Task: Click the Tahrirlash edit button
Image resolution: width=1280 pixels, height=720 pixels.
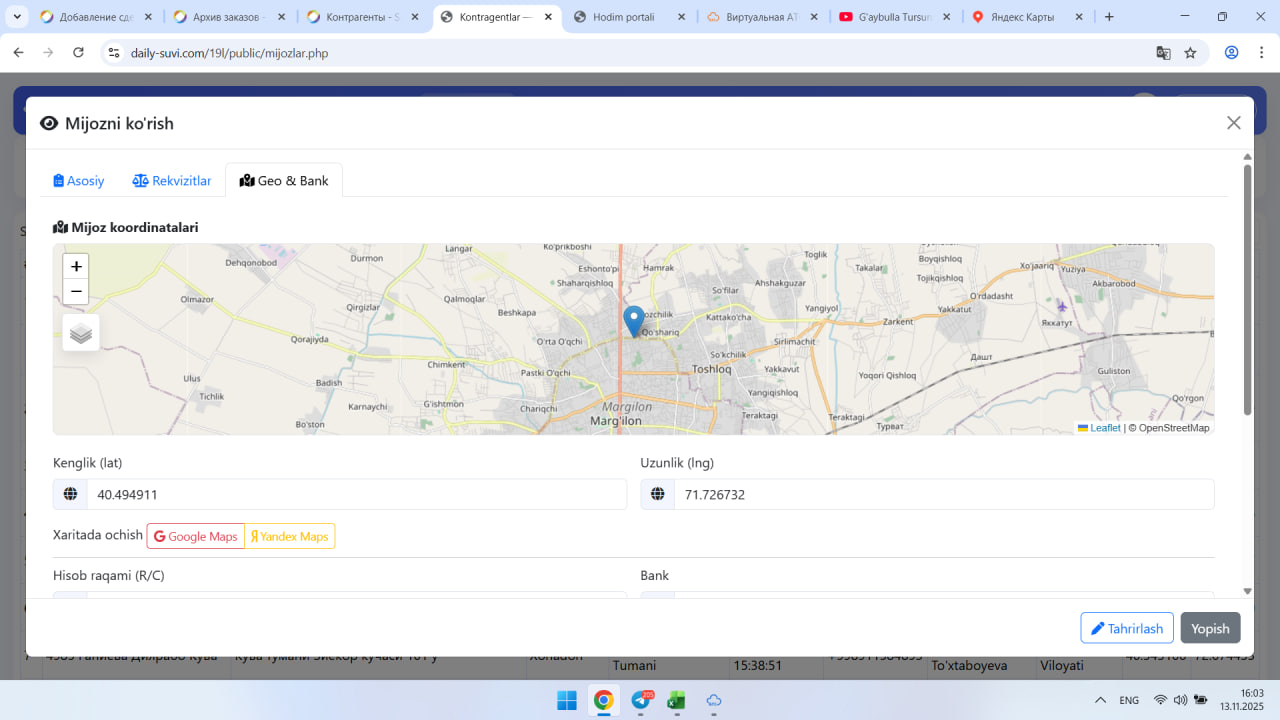Action: (1126, 628)
